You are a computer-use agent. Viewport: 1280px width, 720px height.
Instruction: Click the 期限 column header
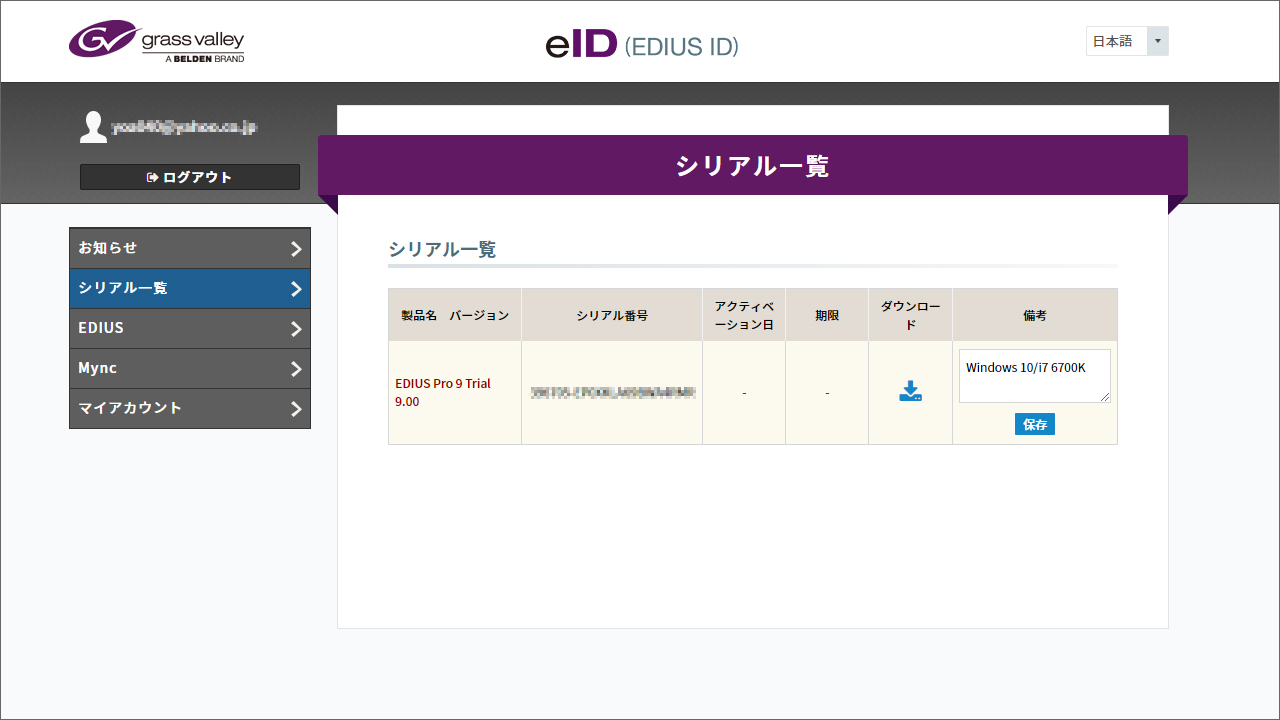(827, 315)
